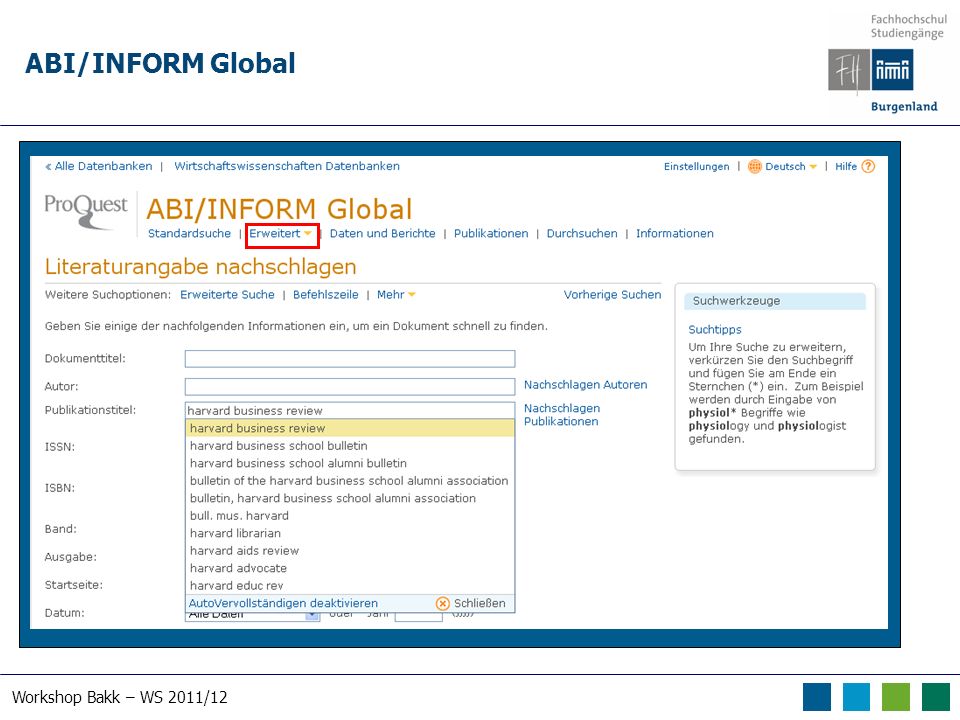The width and height of the screenshot is (960, 720).
Task: Click the Suchwerkzeuge panel header
Action: 774,301
